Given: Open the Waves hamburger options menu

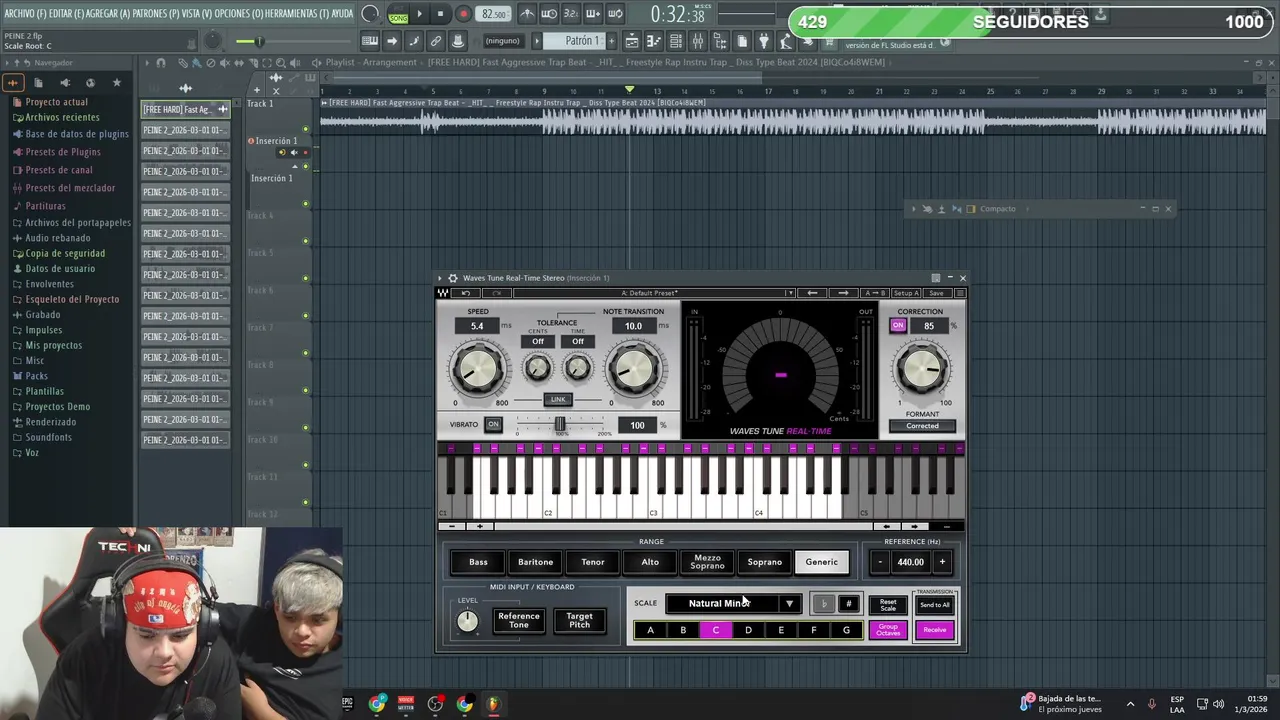Looking at the screenshot, I should [x=960, y=293].
